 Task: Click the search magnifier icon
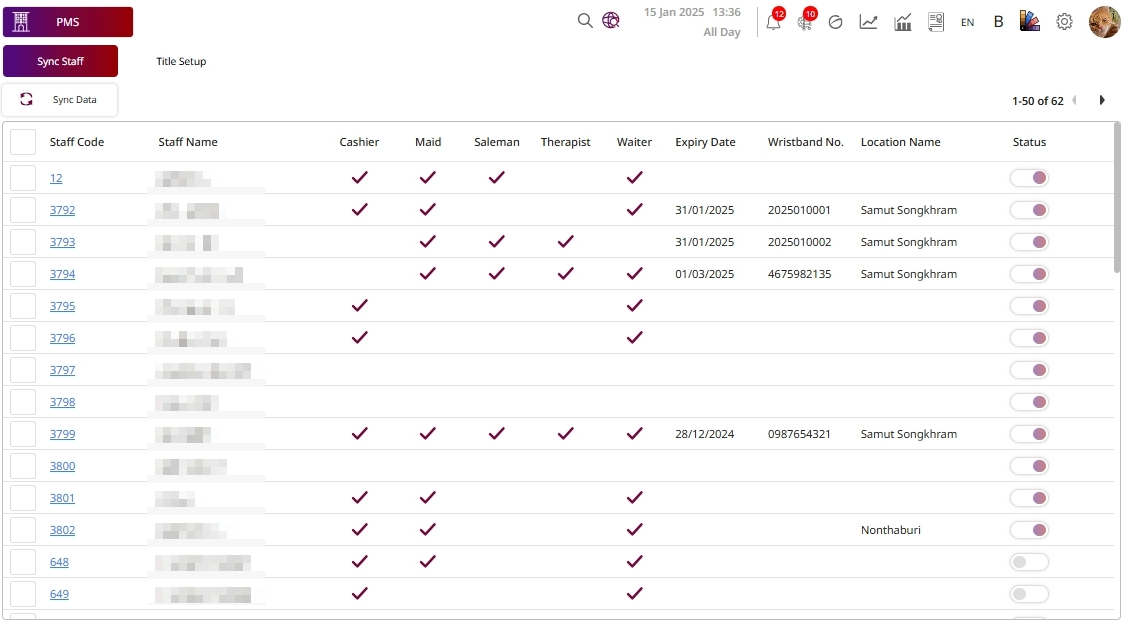point(585,21)
